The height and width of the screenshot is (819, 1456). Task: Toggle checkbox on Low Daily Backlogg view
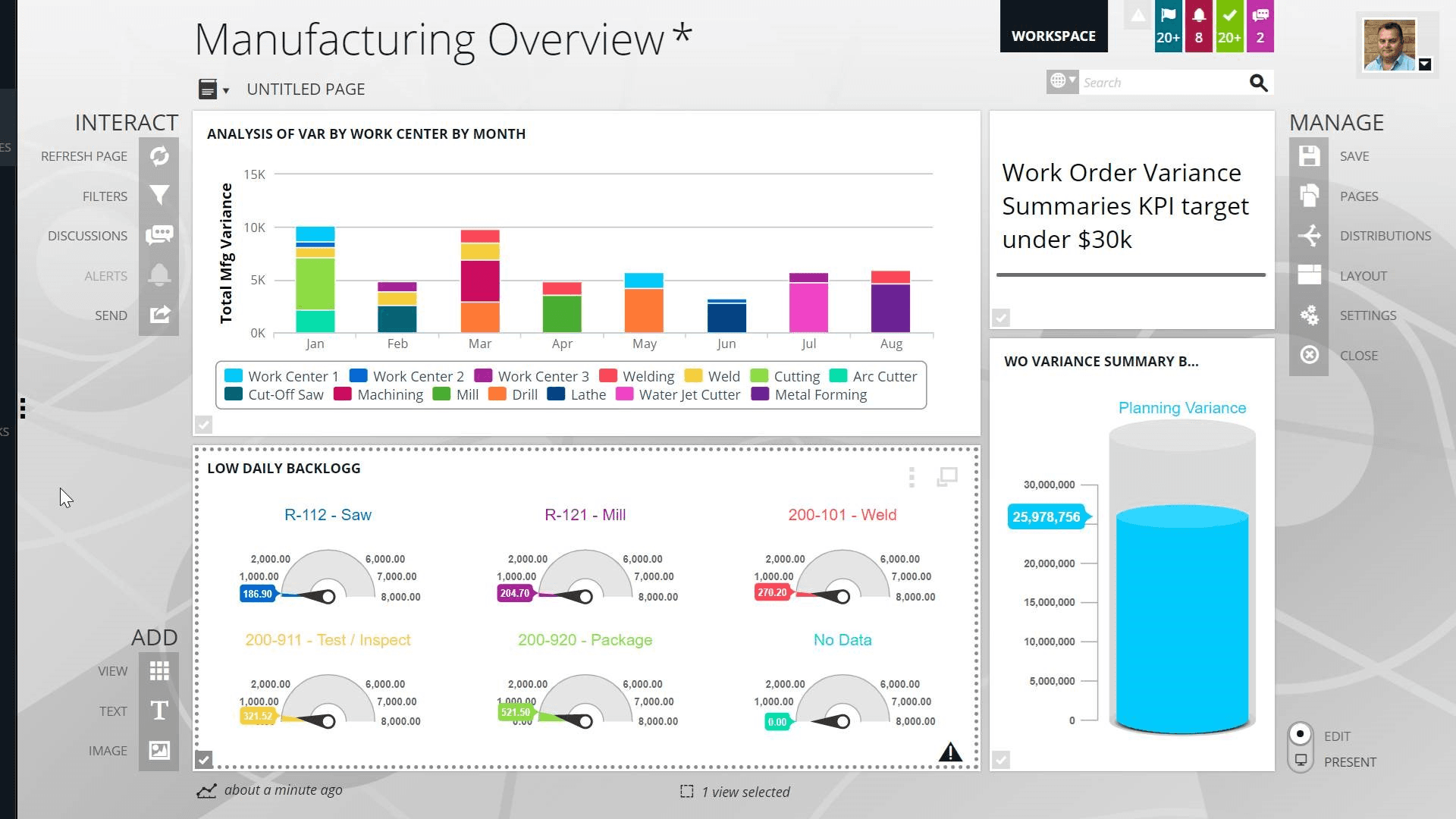(203, 759)
